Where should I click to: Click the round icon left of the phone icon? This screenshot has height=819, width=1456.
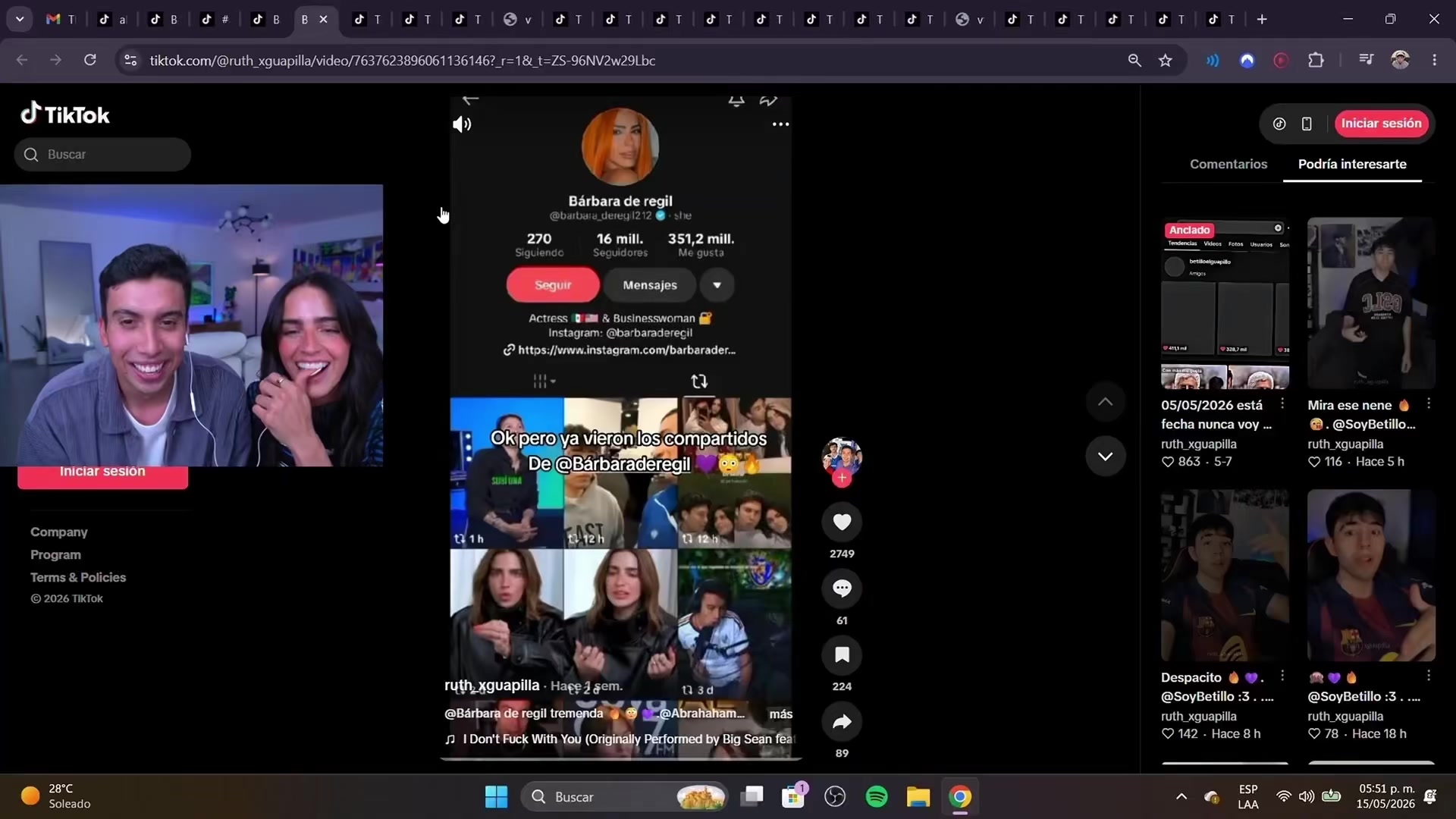[1279, 124]
